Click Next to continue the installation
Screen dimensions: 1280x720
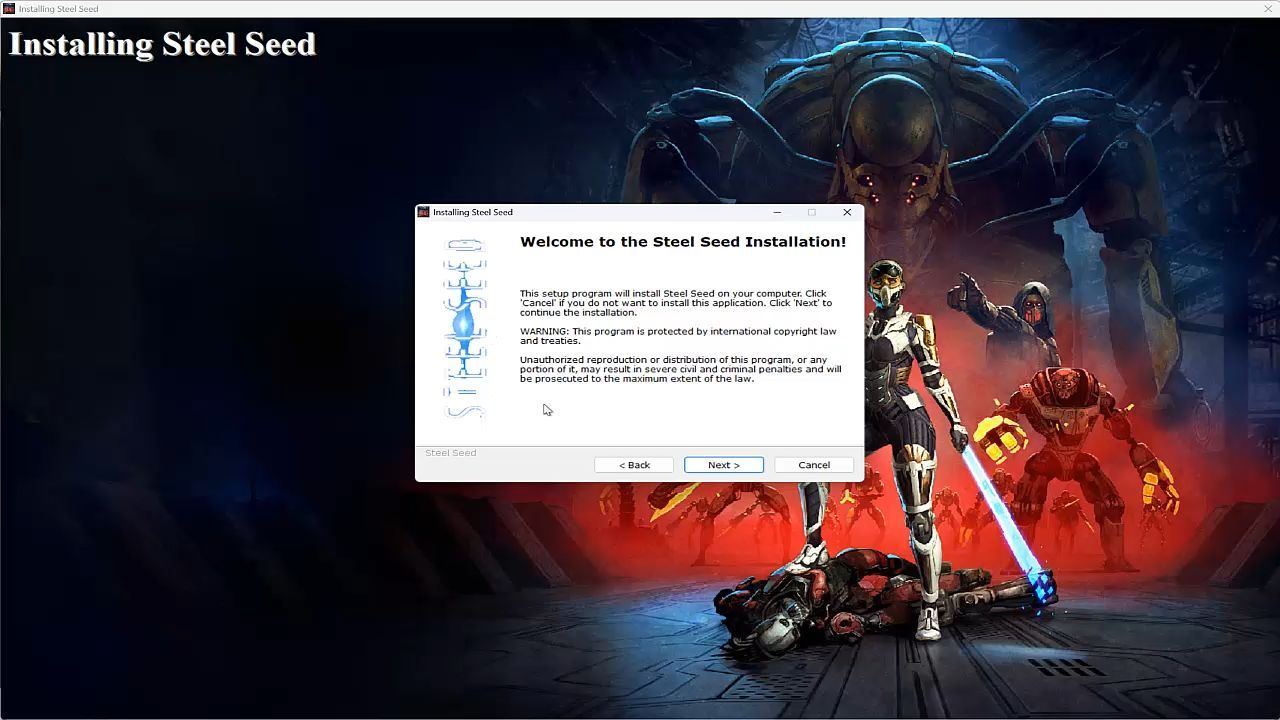pyautogui.click(x=724, y=465)
